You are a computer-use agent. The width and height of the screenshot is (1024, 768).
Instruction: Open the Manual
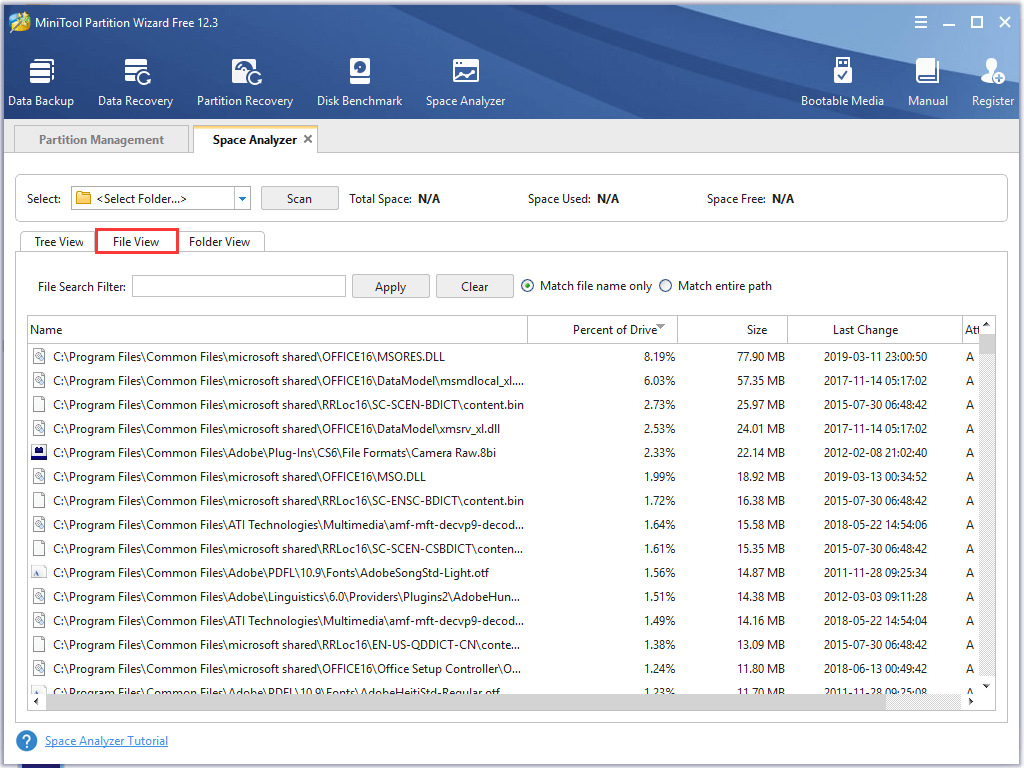927,82
